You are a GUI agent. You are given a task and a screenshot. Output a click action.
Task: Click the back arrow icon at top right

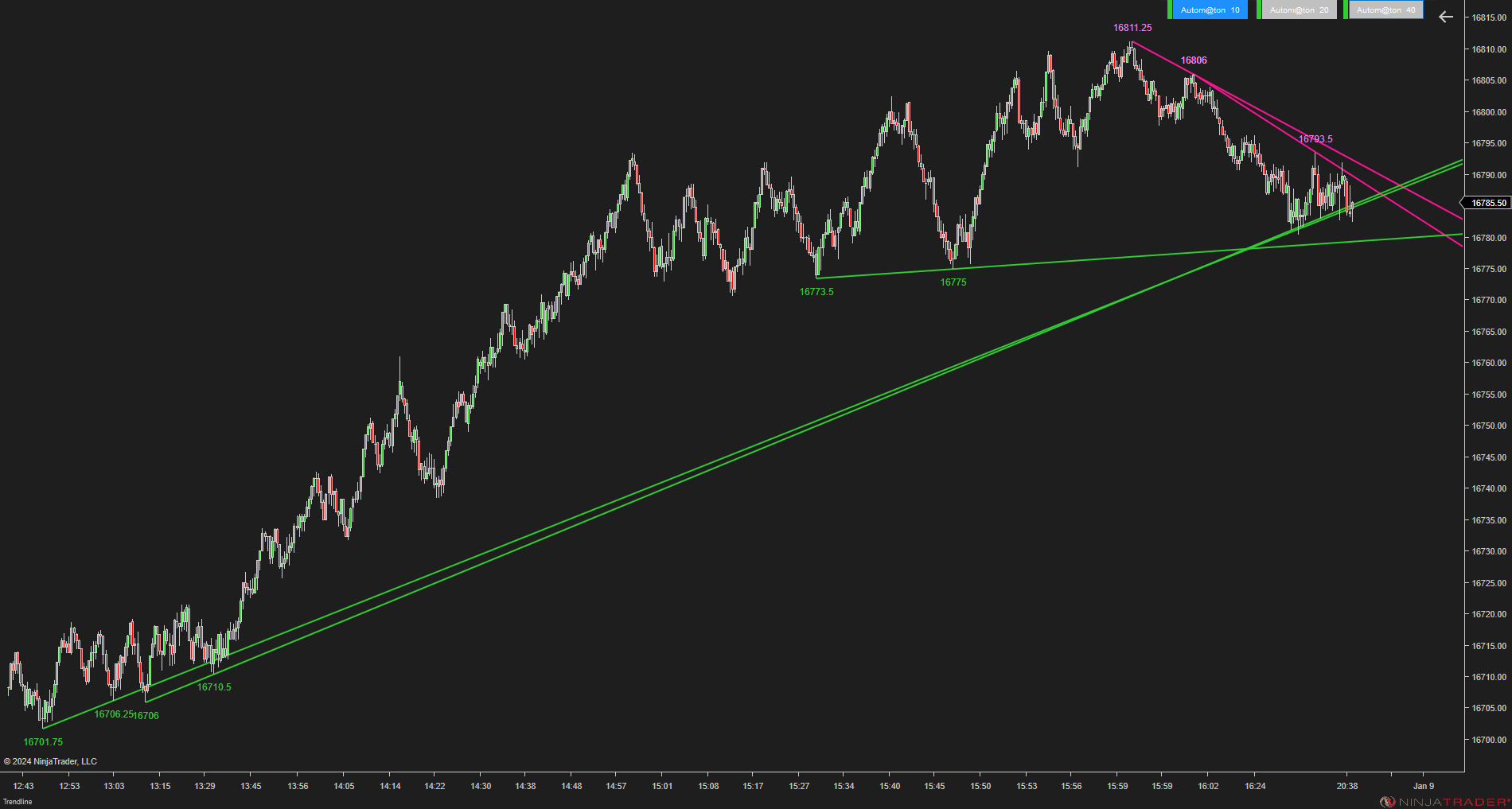coord(1444,16)
